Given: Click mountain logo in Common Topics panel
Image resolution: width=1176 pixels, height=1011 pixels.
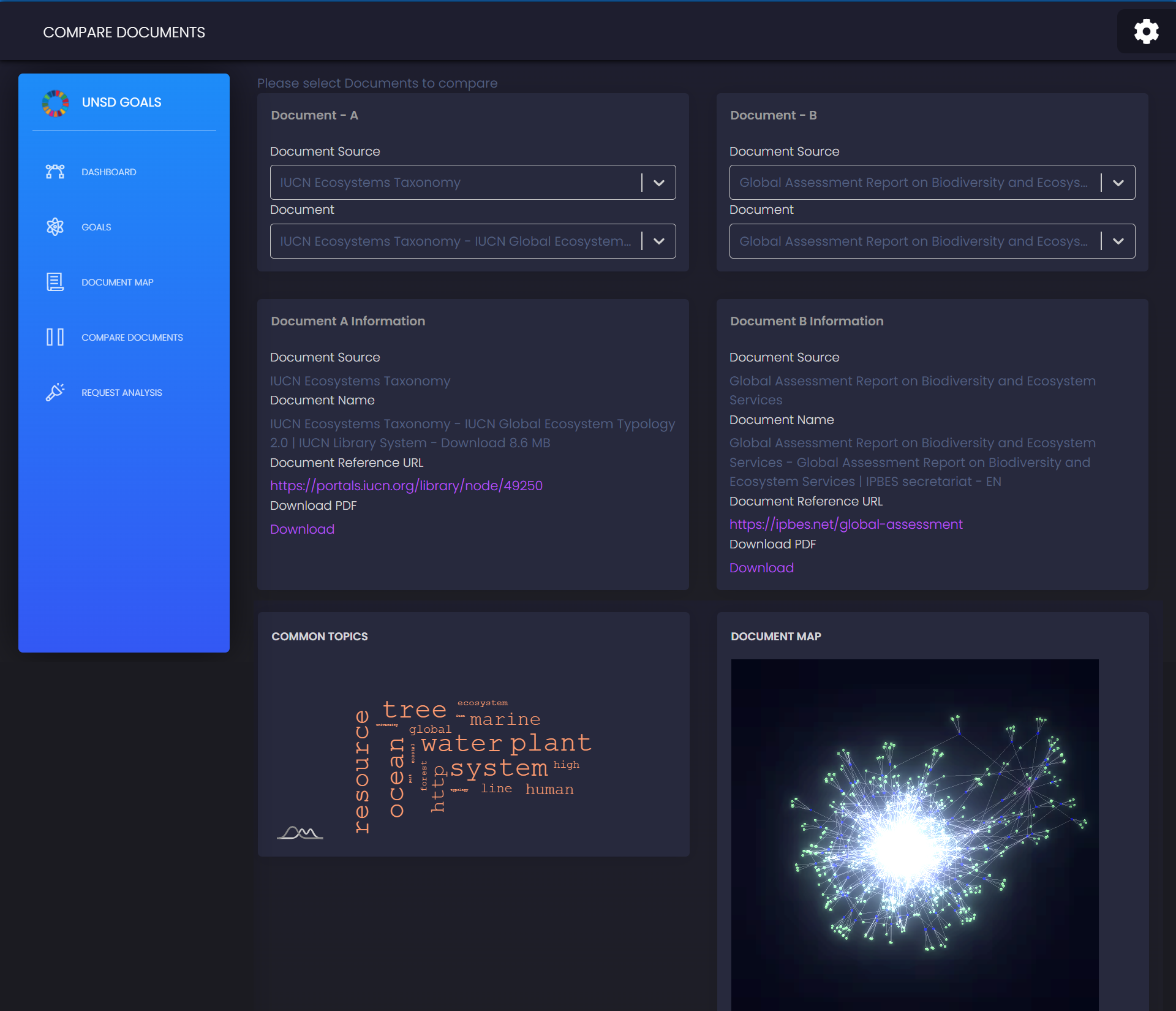Looking at the screenshot, I should [x=300, y=832].
